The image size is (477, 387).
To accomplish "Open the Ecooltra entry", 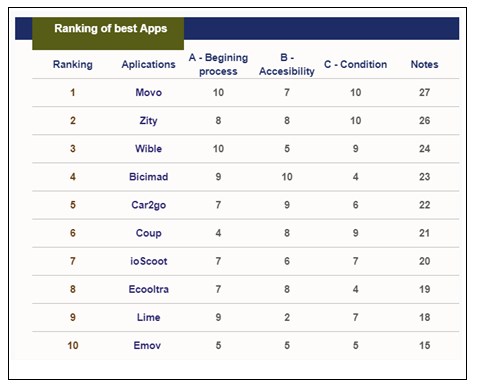I will click(148, 289).
